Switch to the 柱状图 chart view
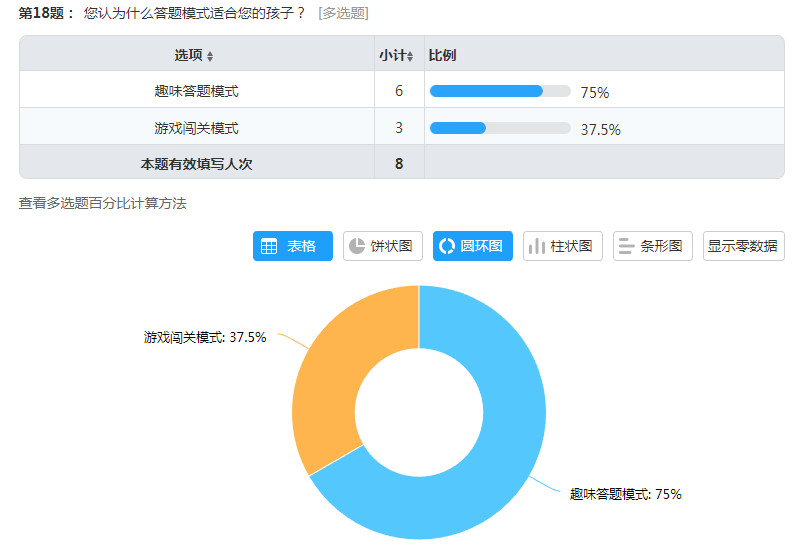Viewport: 793px width, 547px height. [x=563, y=246]
